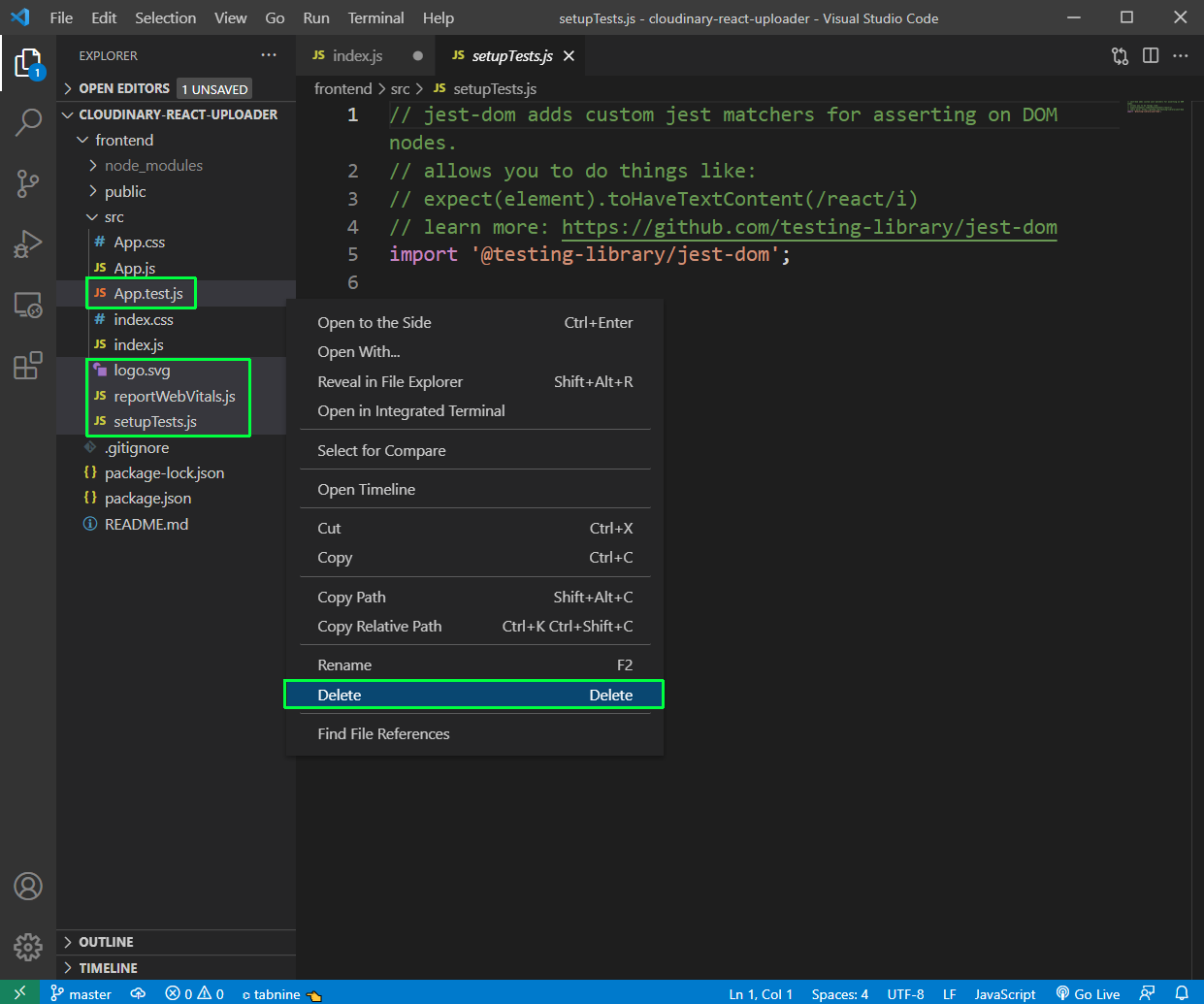Expand the node_modules folder
This screenshot has width=1204, height=1004.
point(176,166)
